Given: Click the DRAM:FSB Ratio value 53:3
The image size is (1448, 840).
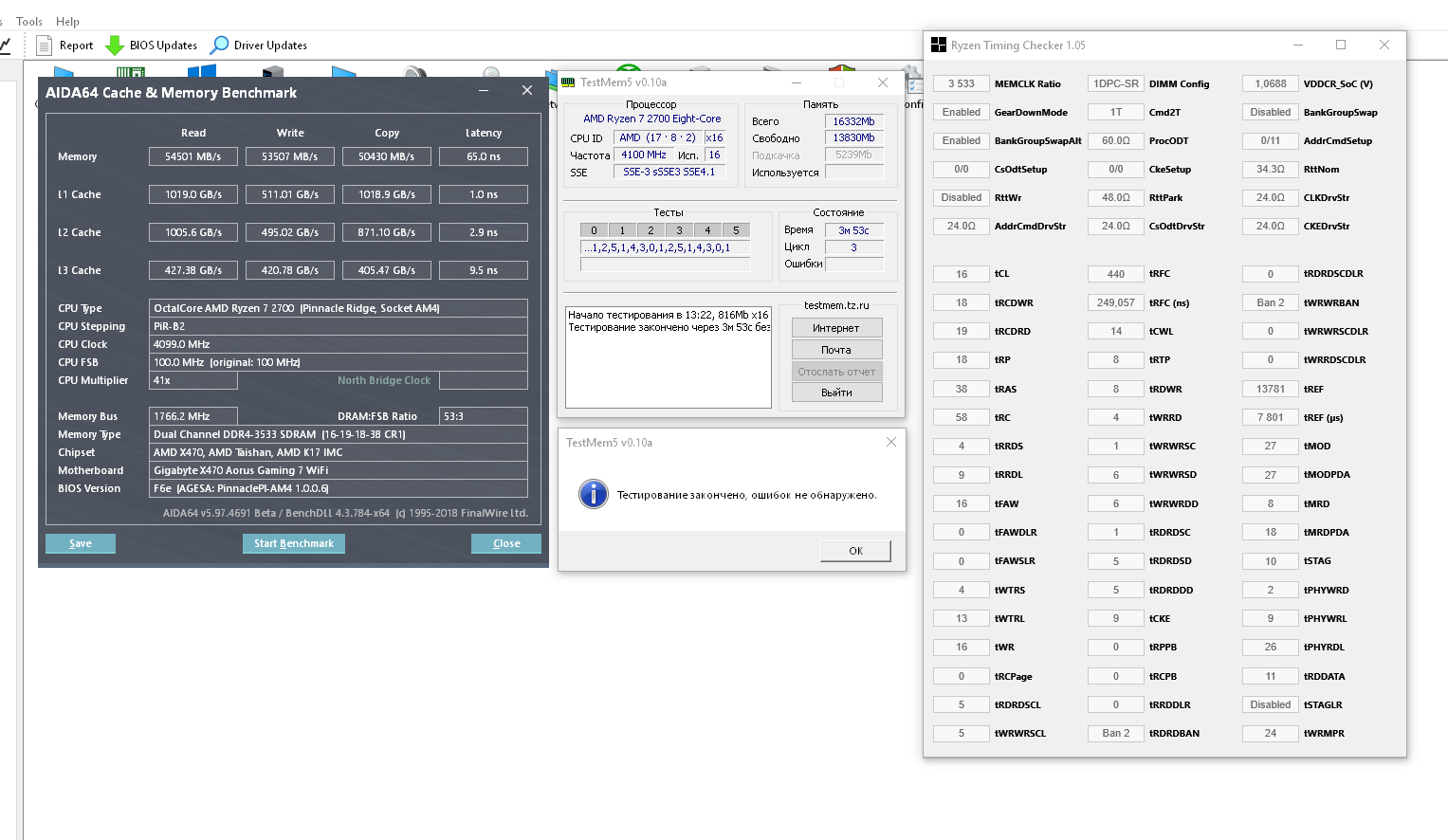Looking at the screenshot, I should click(x=484, y=416).
